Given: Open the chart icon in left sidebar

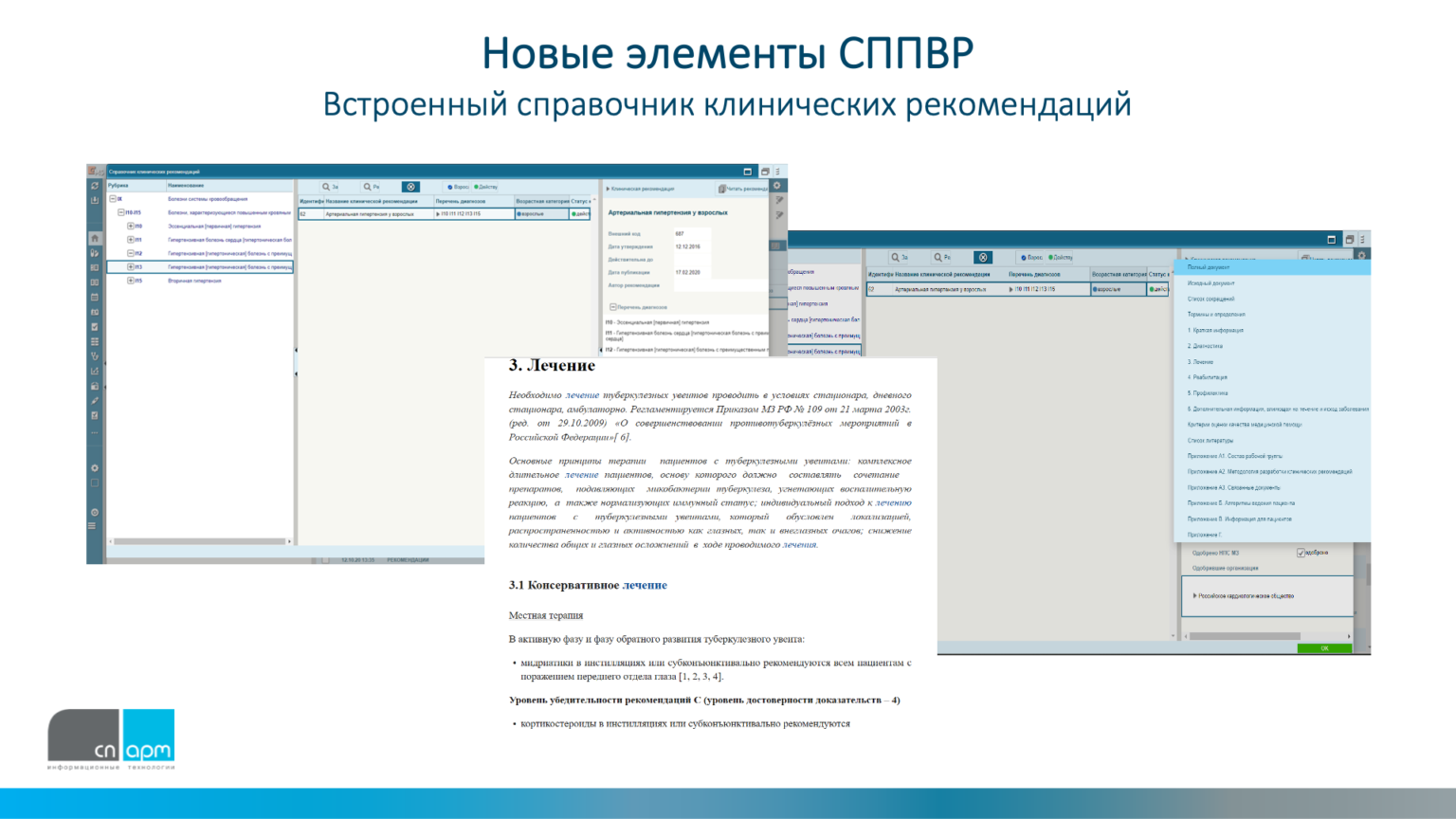Looking at the screenshot, I should tap(95, 371).
